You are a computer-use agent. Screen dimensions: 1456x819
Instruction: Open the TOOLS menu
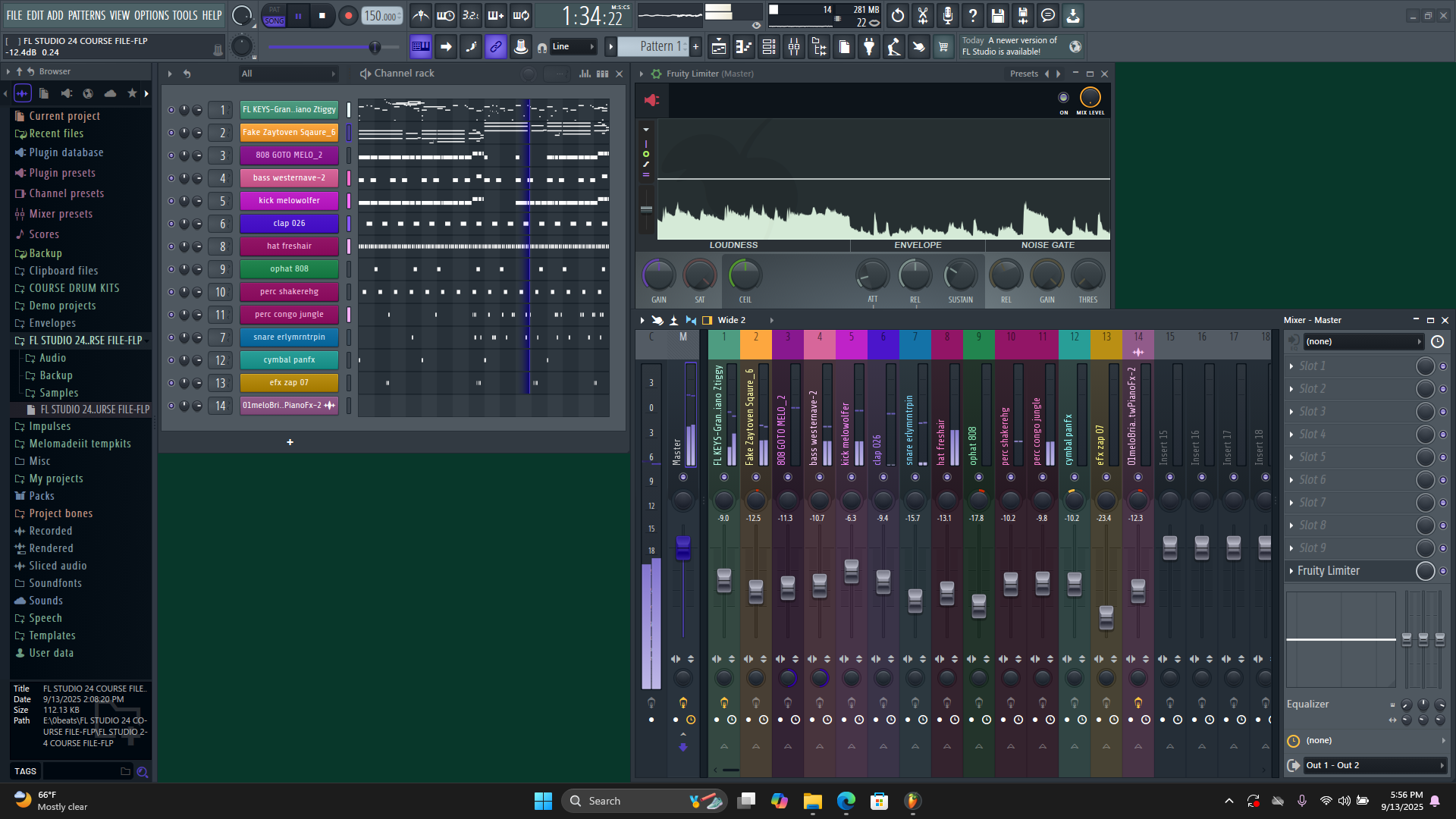[x=185, y=15]
